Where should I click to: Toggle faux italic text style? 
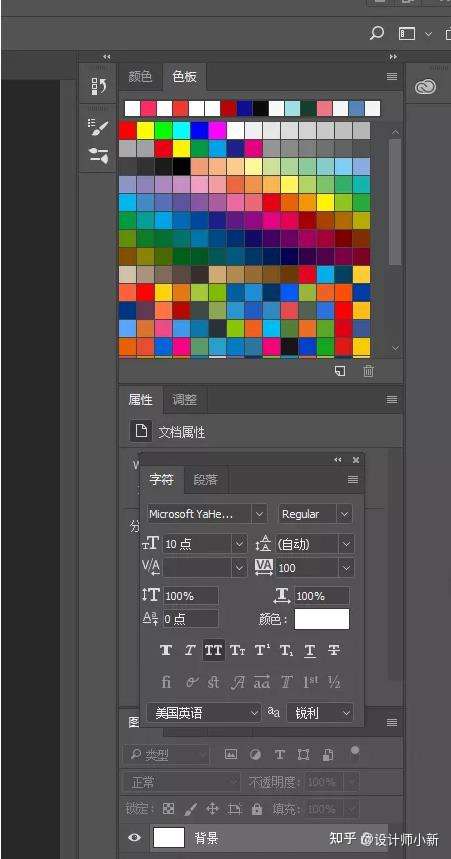coord(190,650)
